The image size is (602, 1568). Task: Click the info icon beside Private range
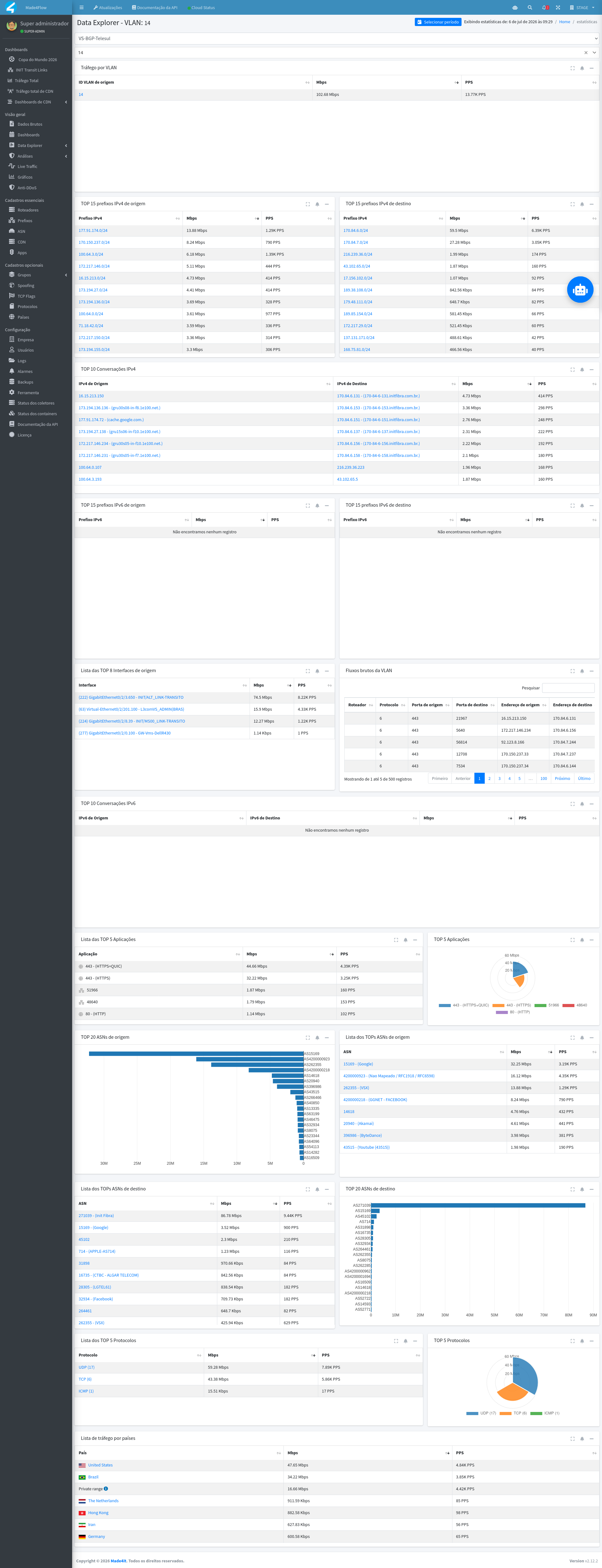point(106,1488)
